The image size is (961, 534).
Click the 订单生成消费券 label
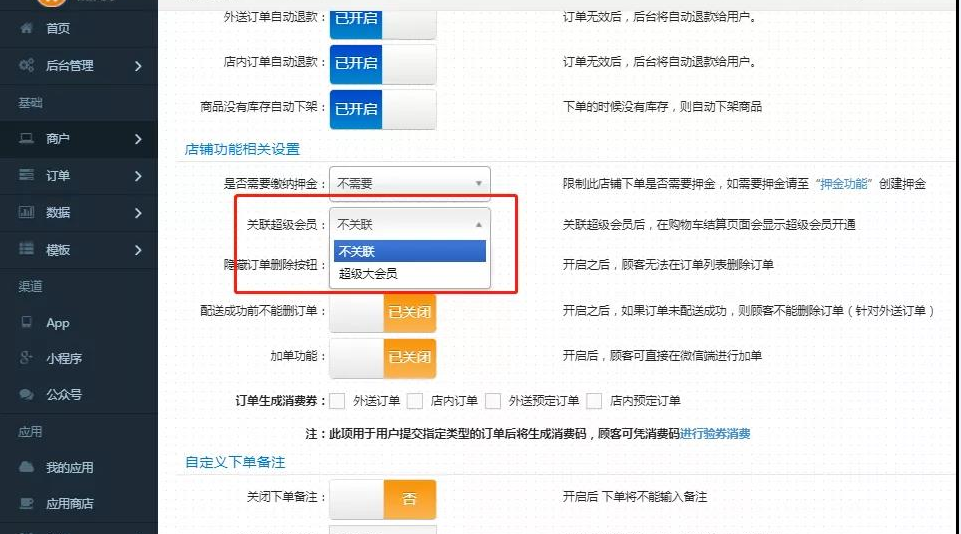click(x=280, y=401)
